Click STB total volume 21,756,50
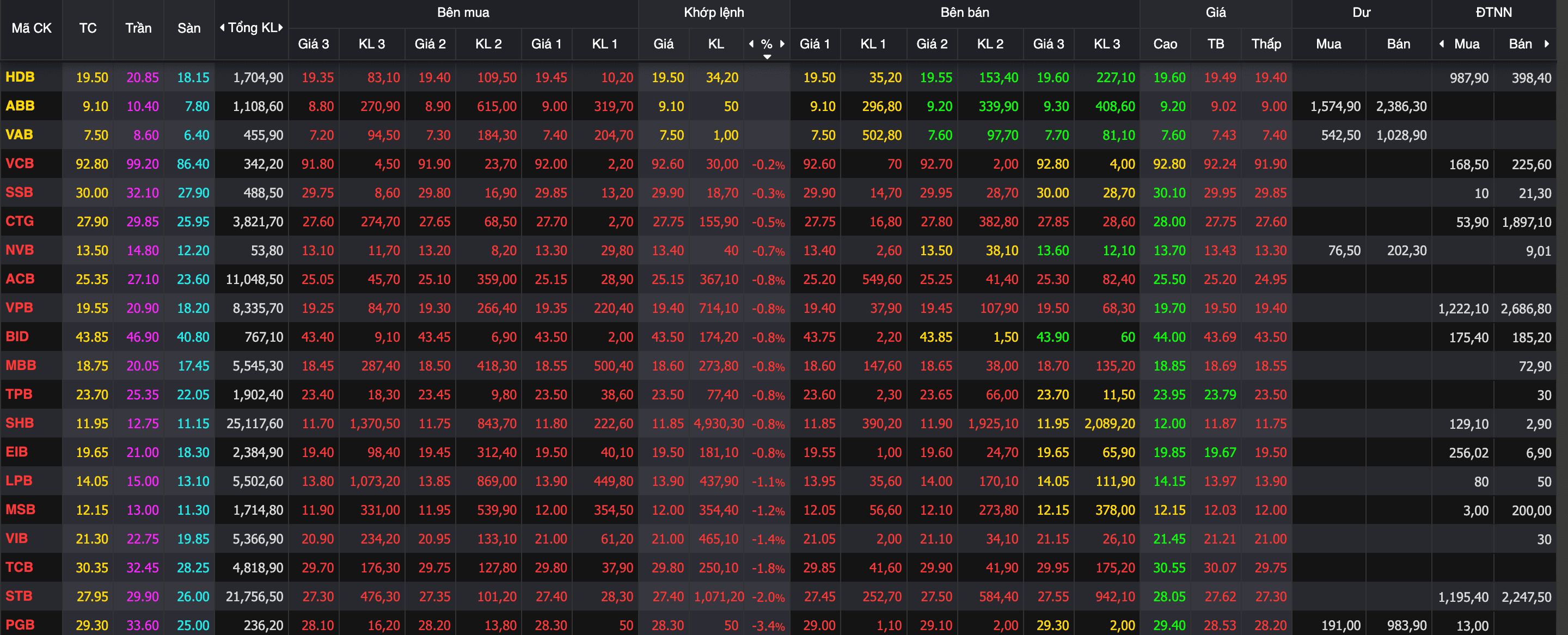The width and height of the screenshot is (1568, 635). (x=254, y=597)
